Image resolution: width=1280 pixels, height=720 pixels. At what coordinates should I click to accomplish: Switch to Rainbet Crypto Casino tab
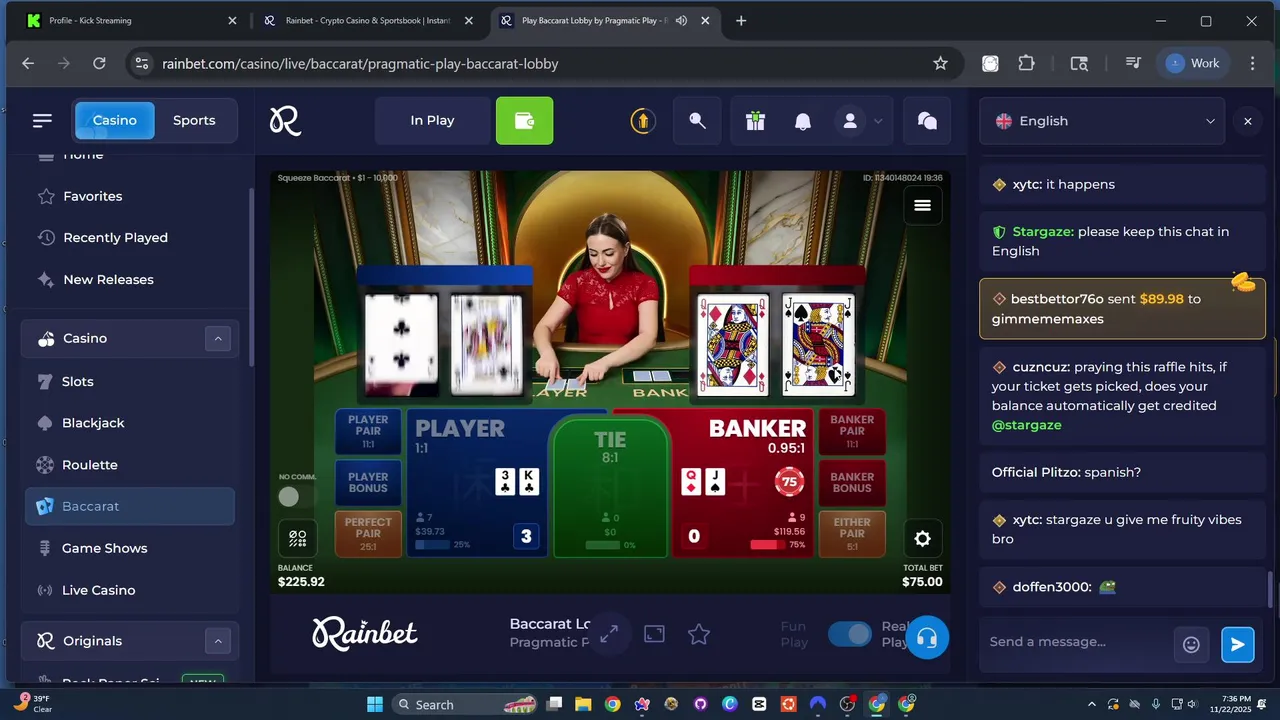pyautogui.click(x=367, y=20)
